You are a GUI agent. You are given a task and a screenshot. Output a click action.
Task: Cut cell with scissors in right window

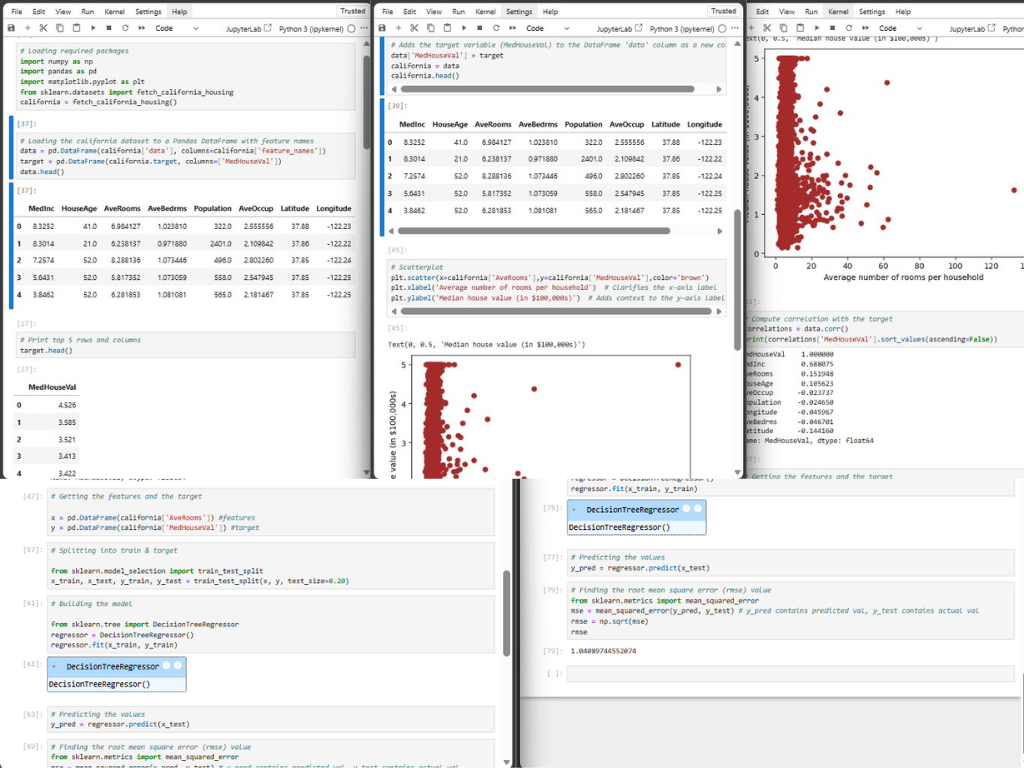click(x=767, y=28)
